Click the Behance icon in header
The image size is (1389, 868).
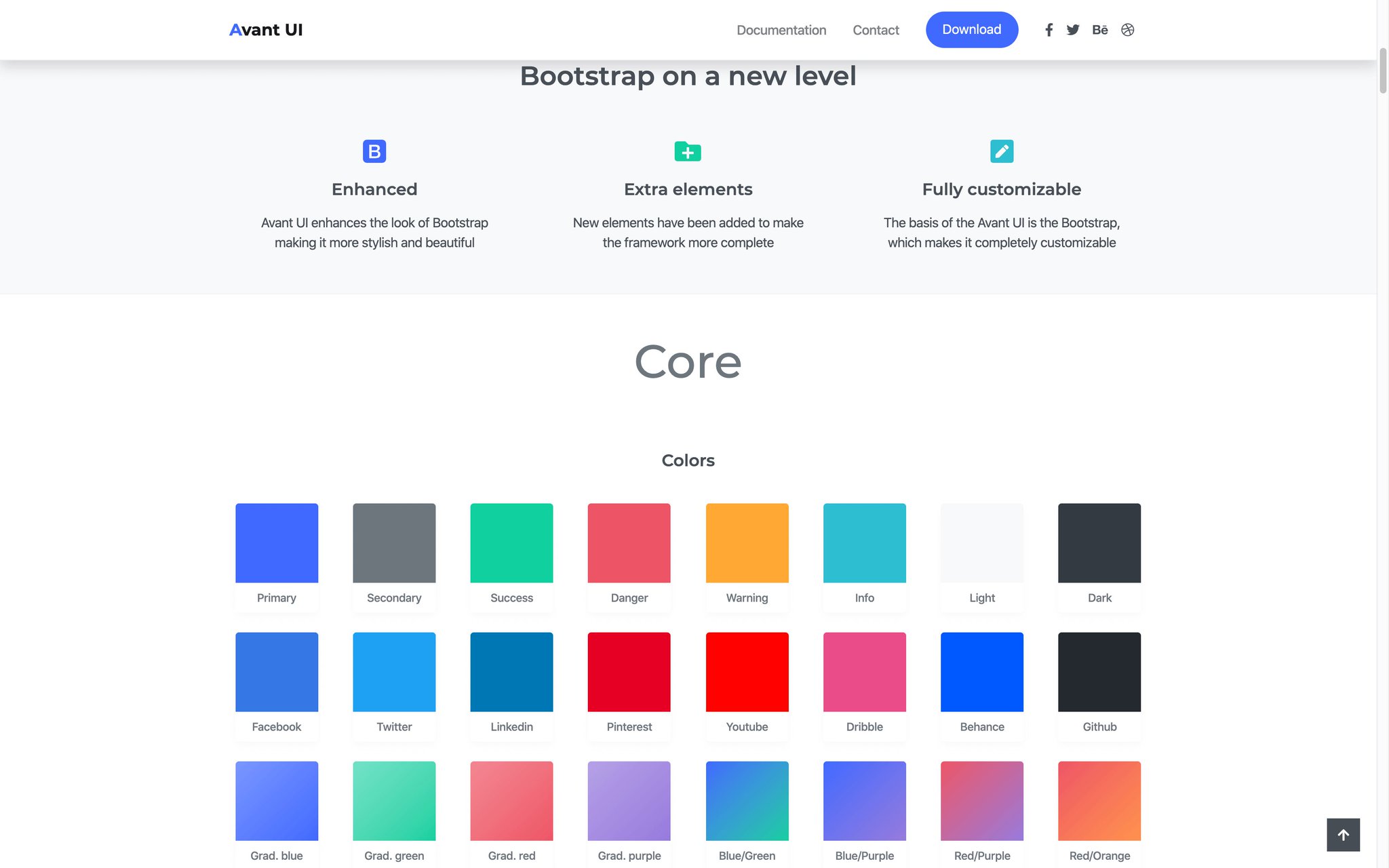point(1099,30)
